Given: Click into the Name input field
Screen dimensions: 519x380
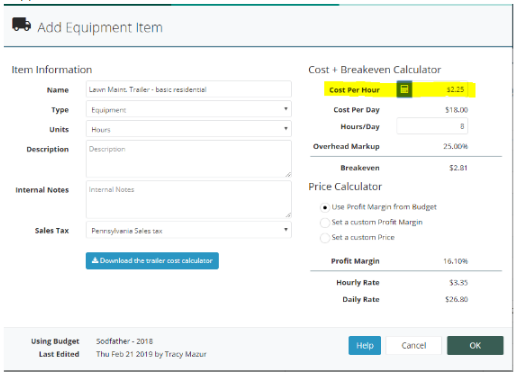Looking at the screenshot, I should (189, 89).
